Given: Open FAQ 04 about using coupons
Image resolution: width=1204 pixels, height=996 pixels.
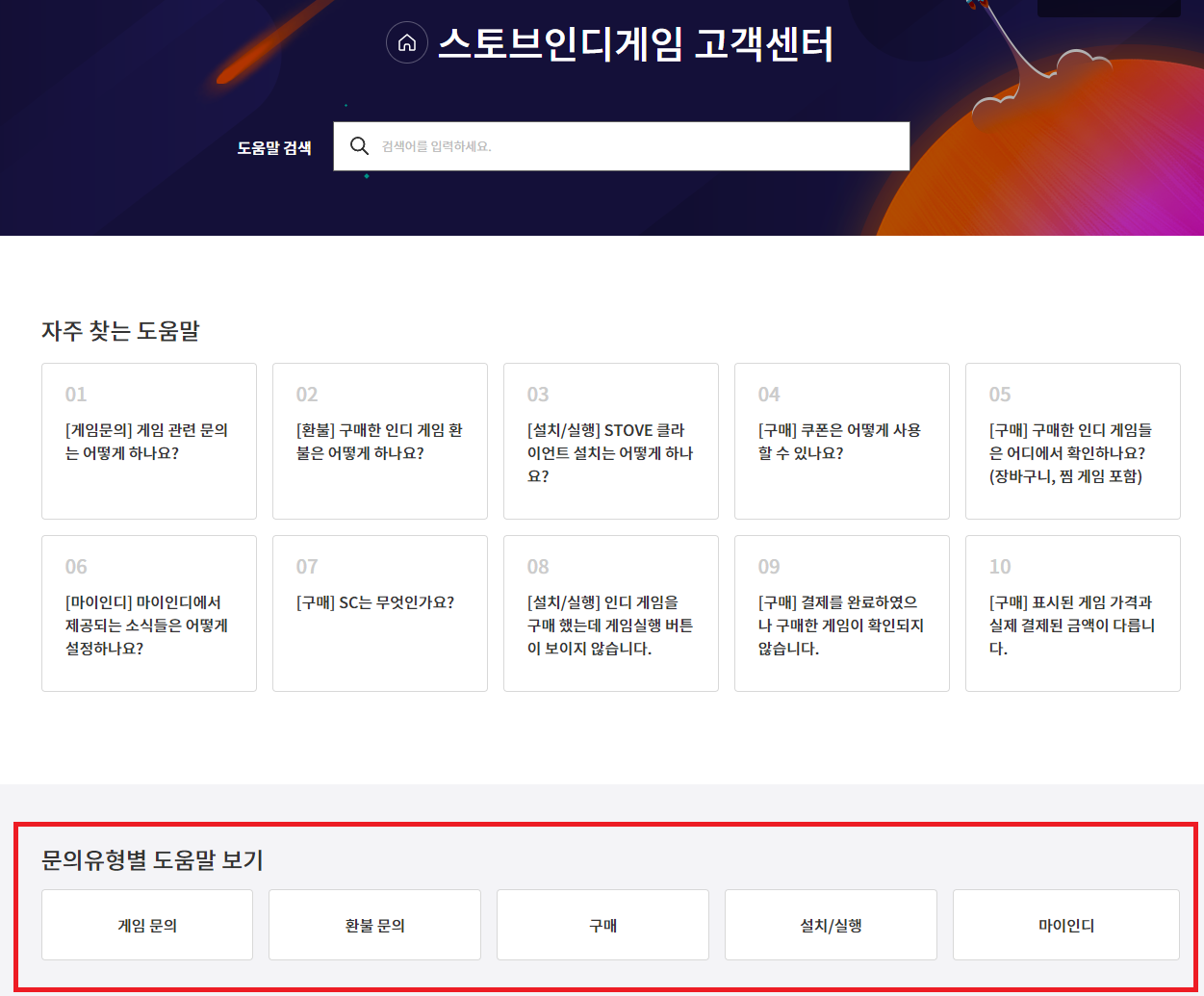Looking at the screenshot, I should pos(842,441).
